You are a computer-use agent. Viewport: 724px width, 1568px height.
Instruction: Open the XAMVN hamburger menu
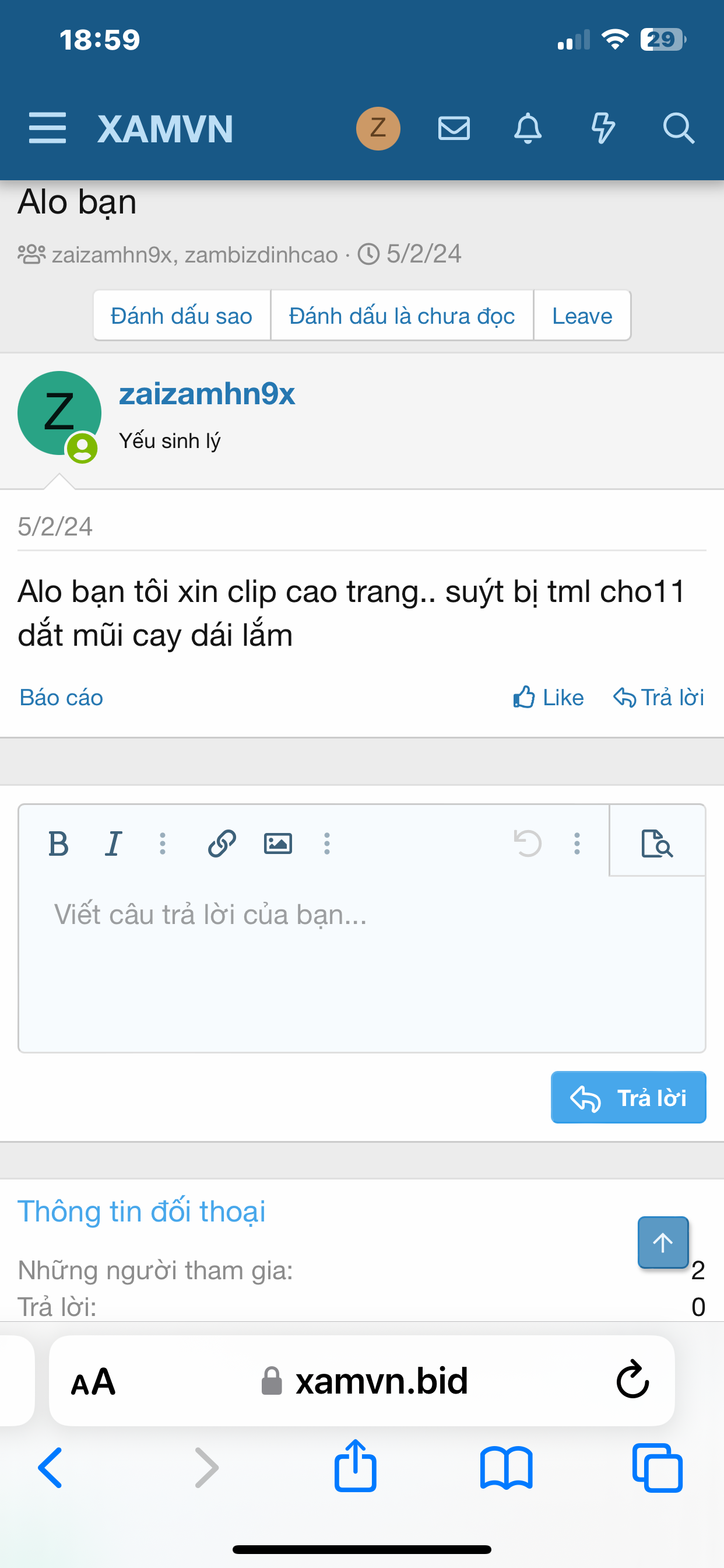[47, 128]
